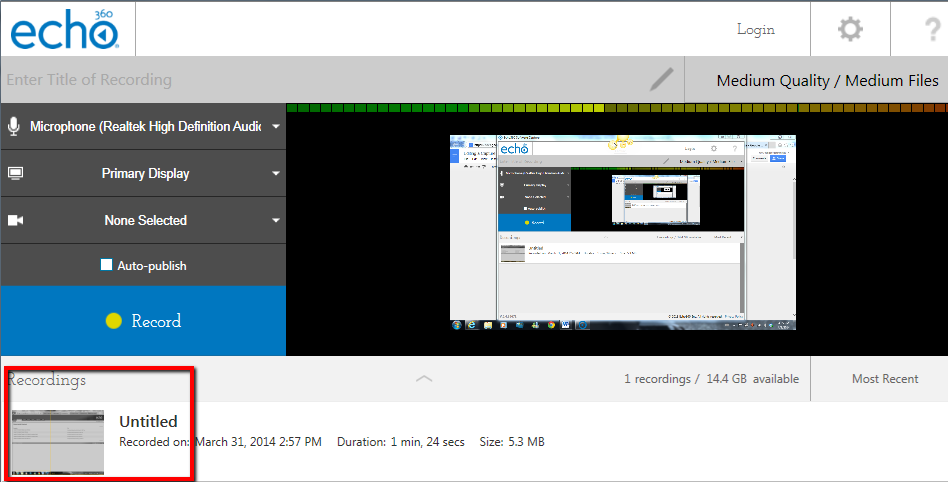The width and height of the screenshot is (948, 482).
Task: Click the Chrome icon in preview taskbar
Action: (551, 325)
